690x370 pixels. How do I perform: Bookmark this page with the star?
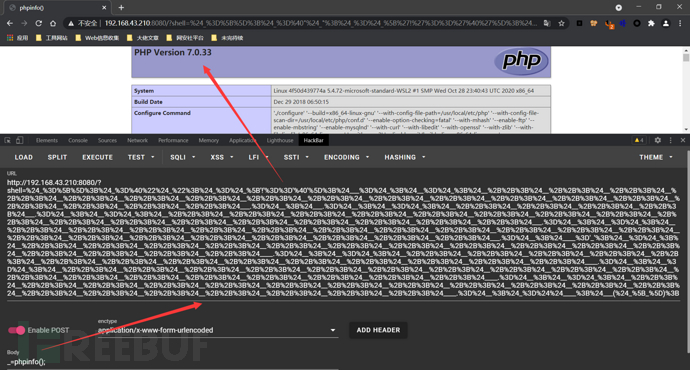(x=562, y=23)
